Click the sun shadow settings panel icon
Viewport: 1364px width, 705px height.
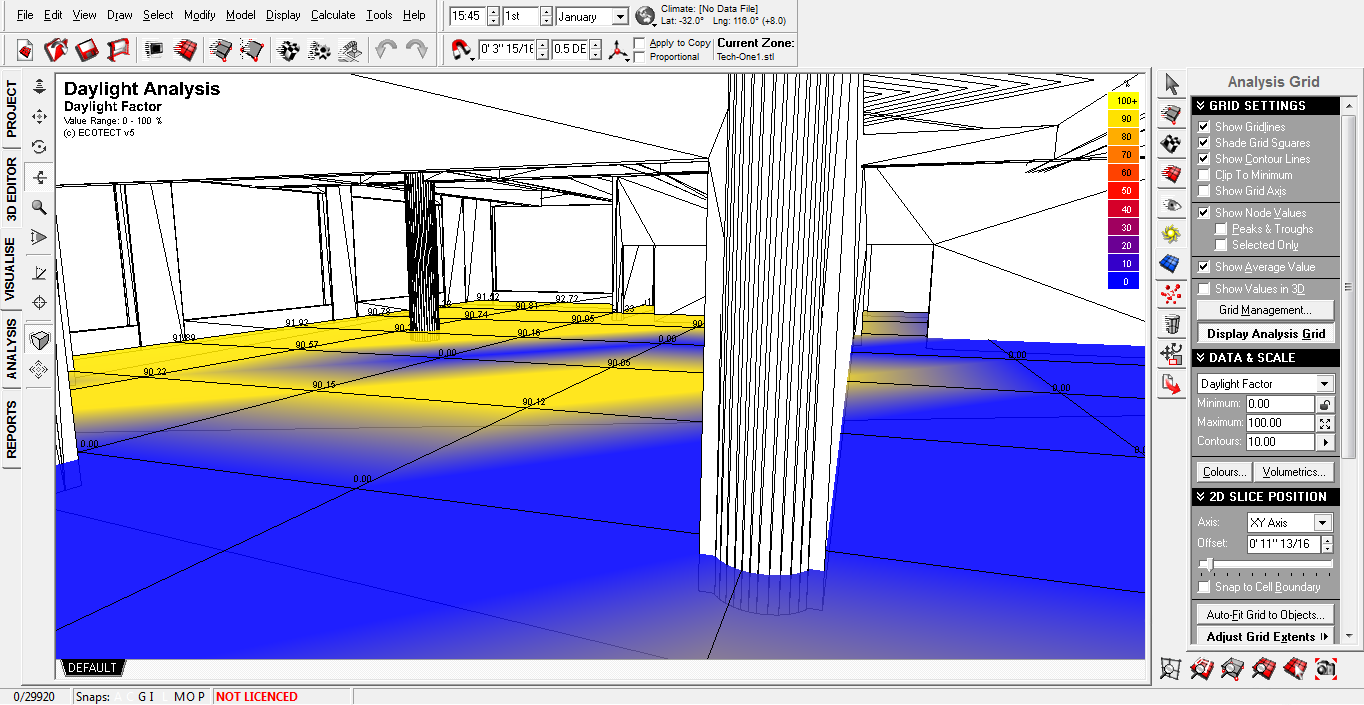pyautogui.click(x=1170, y=234)
